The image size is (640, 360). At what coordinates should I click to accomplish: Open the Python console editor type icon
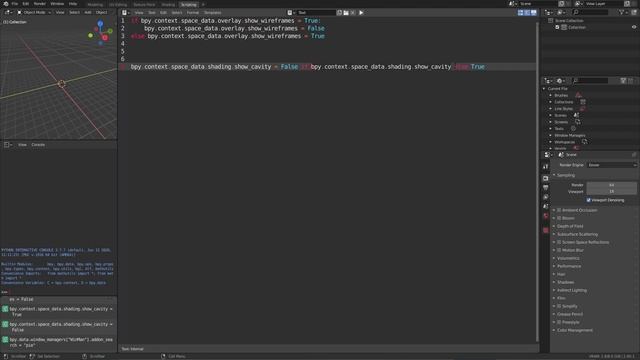8,145
